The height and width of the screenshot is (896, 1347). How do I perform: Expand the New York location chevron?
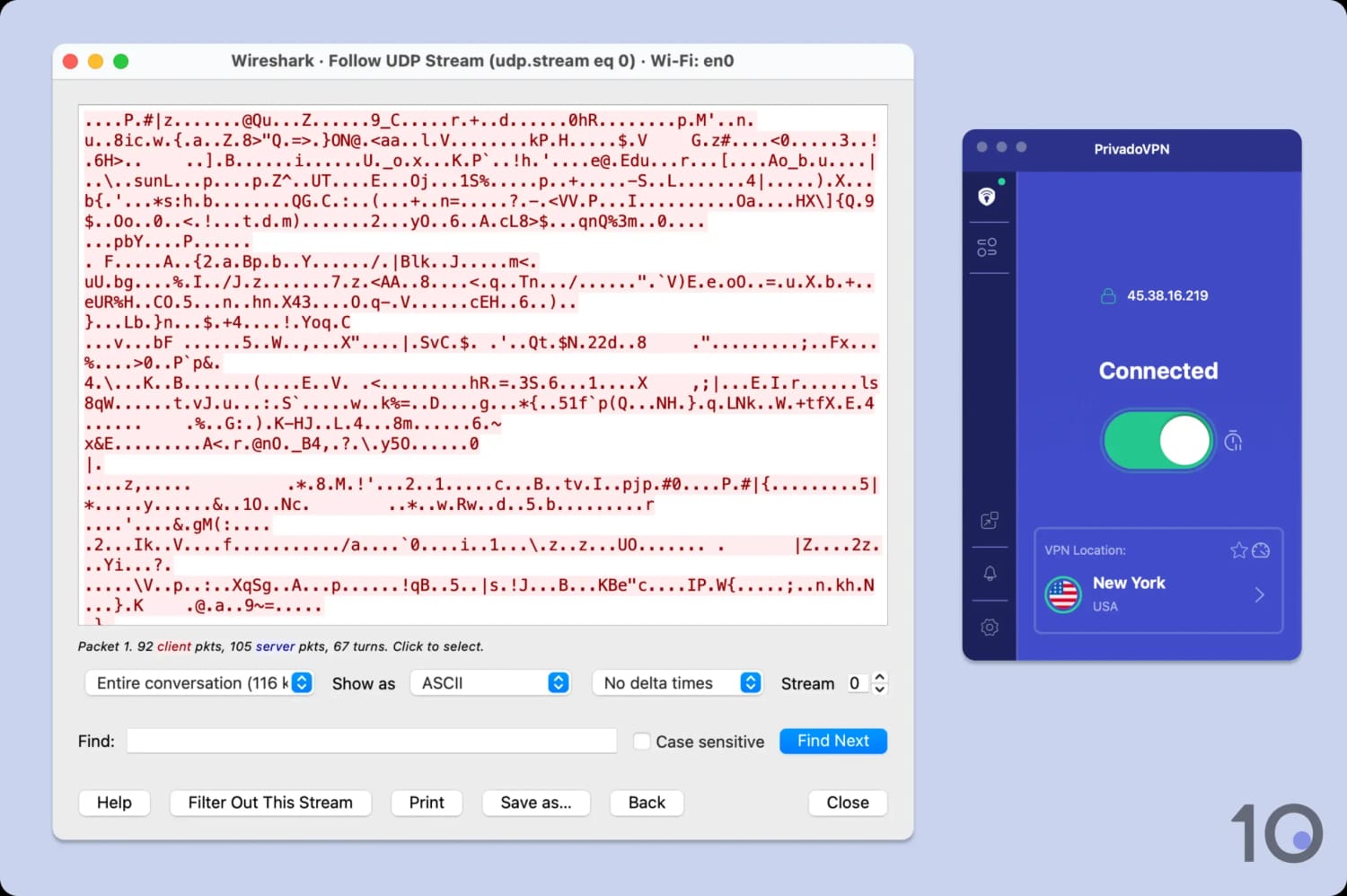tap(1261, 594)
